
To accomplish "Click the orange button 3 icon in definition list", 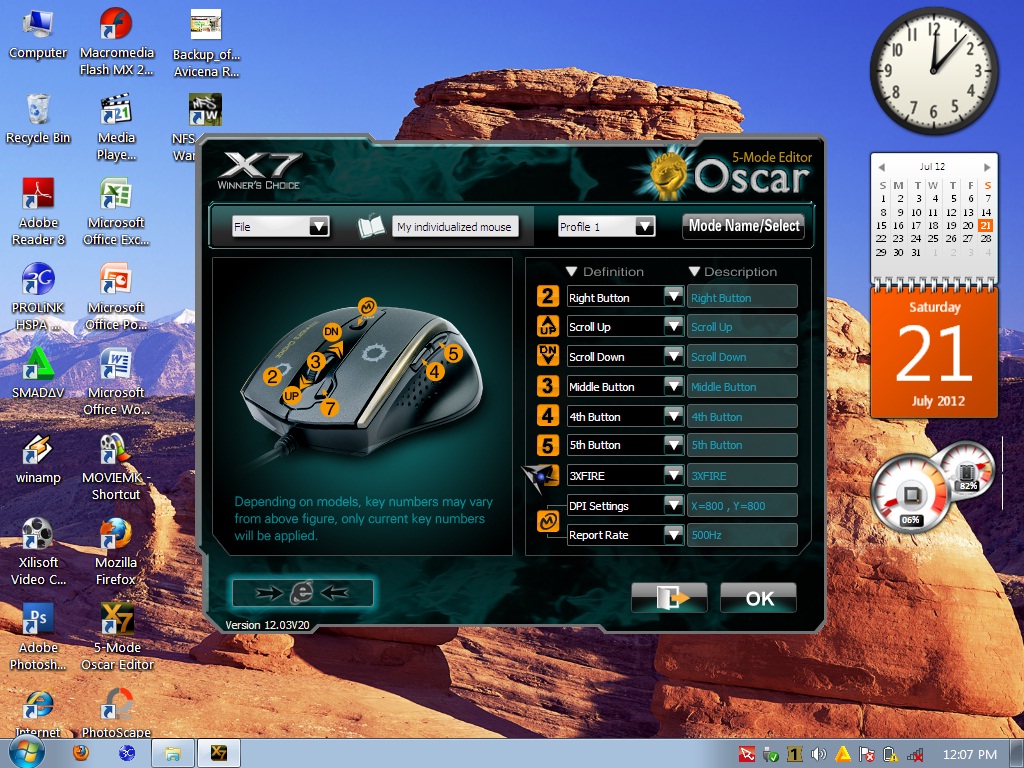I will coord(548,386).
